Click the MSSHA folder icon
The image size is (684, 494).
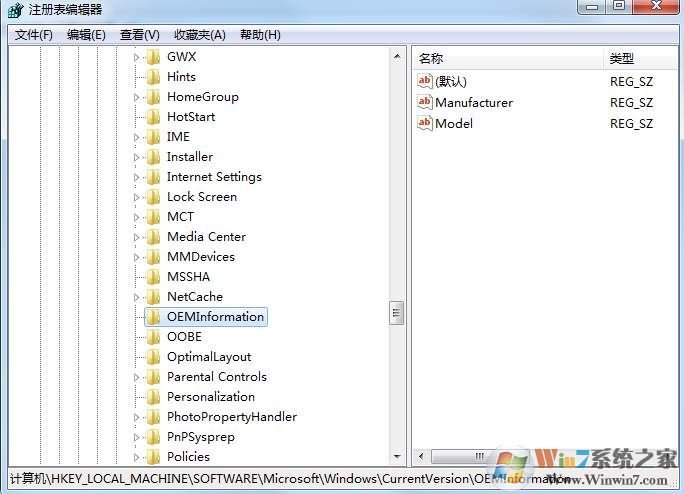click(154, 277)
